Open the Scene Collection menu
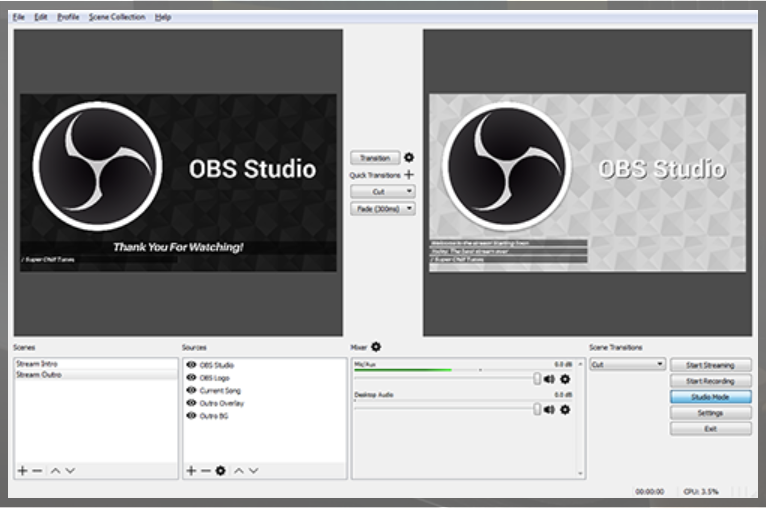Viewport: 766px width, 508px height. tap(117, 17)
